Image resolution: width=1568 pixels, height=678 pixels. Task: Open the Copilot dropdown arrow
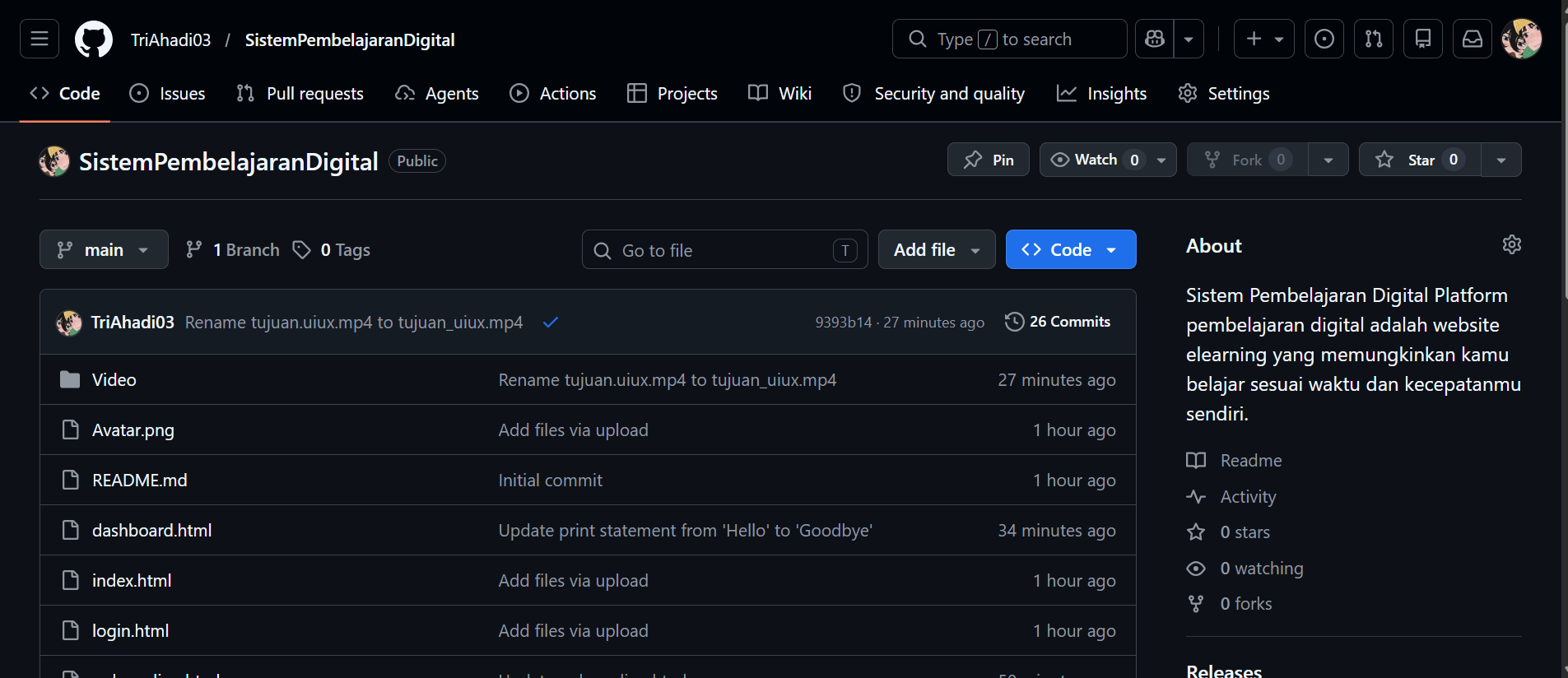tap(1189, 39)
